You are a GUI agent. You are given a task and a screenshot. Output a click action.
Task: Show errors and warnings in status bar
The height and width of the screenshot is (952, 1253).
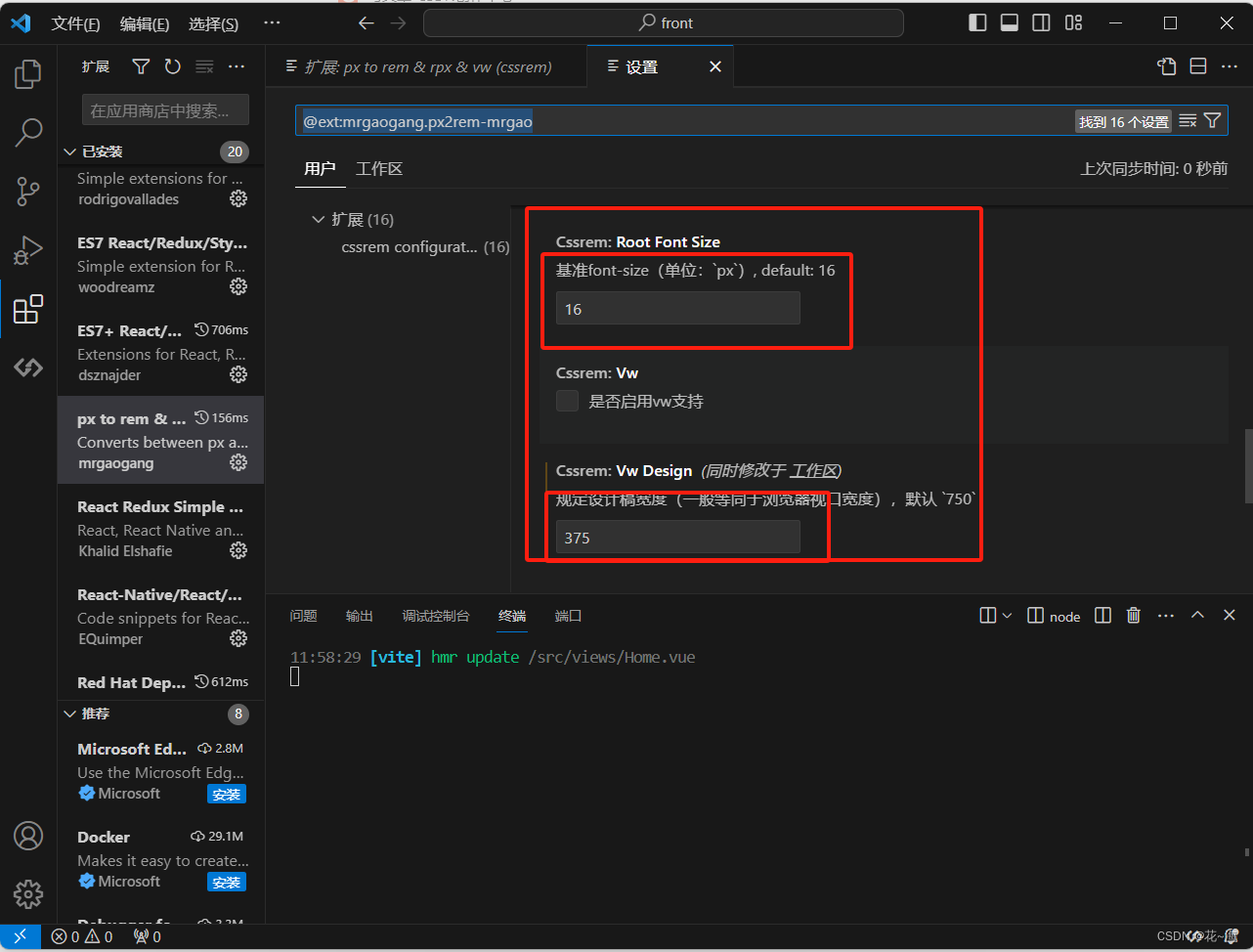(82, 936)
